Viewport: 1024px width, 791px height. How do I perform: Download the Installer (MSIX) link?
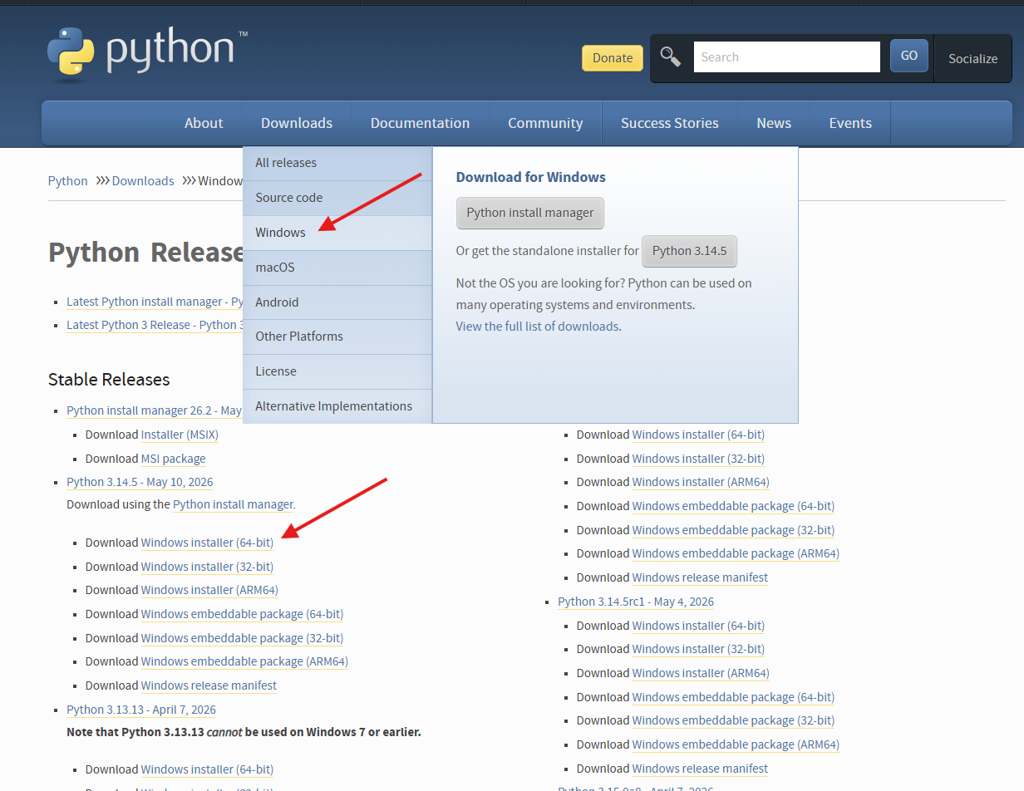point(180,435)
